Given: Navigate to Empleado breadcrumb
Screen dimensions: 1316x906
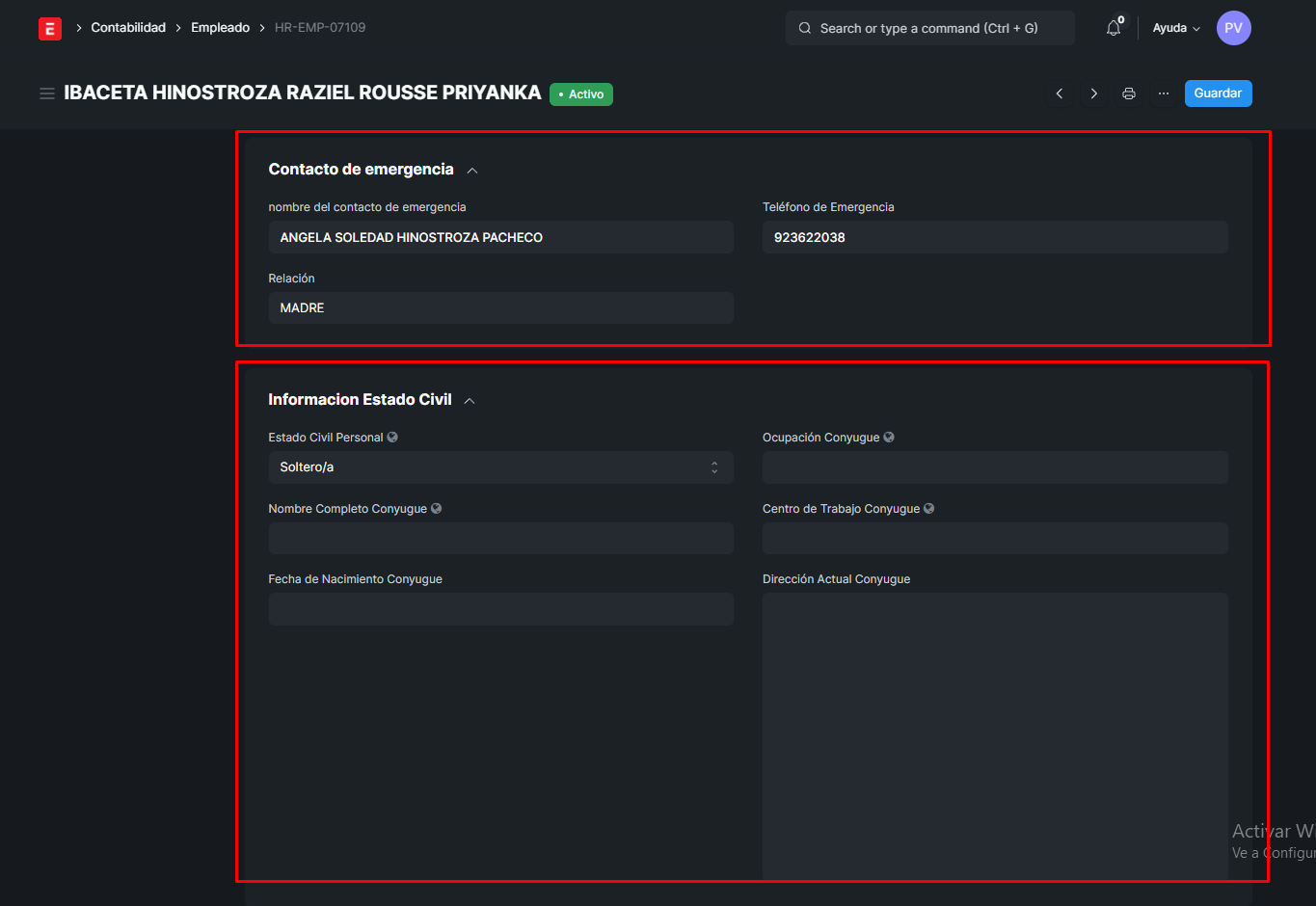Looking at the screenshot, I should (x=220, y=28).
